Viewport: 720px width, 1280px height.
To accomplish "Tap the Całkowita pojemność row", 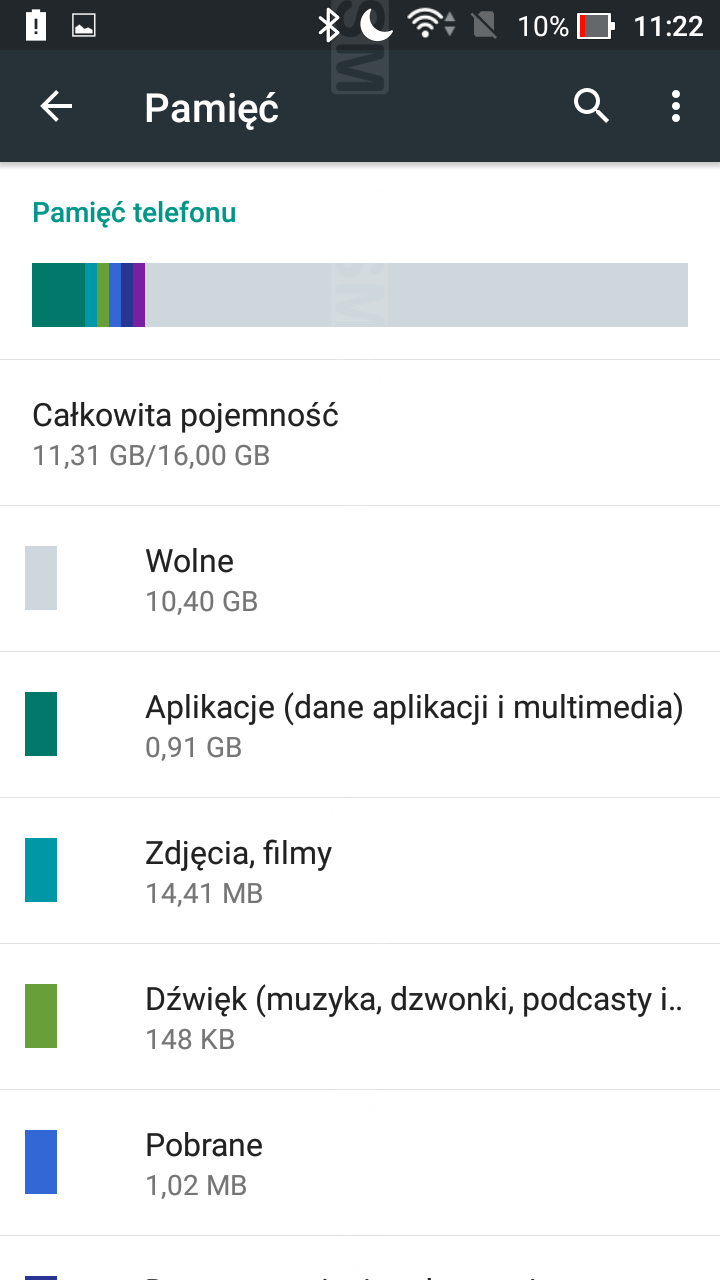I will click(x=360, y=433).
